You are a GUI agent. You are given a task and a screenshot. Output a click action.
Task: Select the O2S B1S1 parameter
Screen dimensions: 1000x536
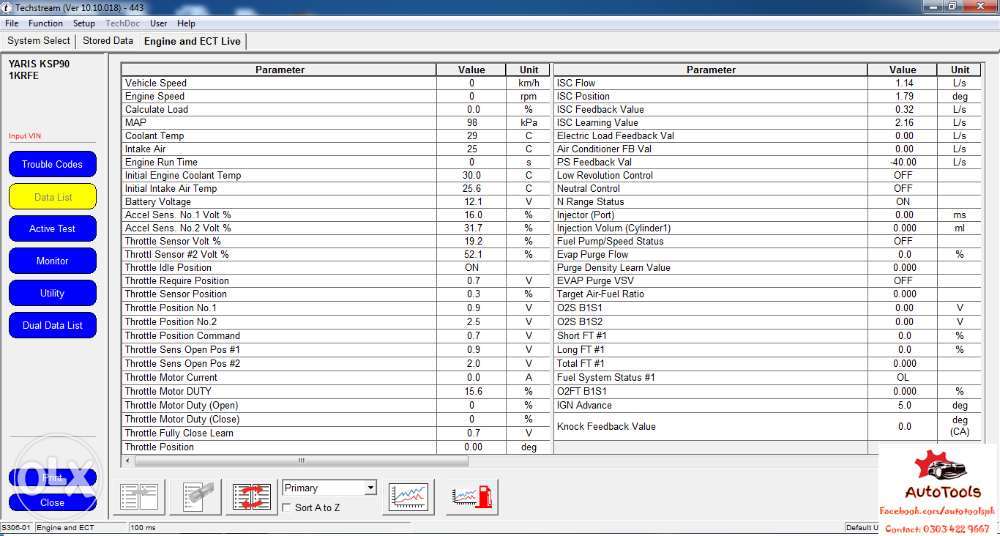[x=768, y=308]
